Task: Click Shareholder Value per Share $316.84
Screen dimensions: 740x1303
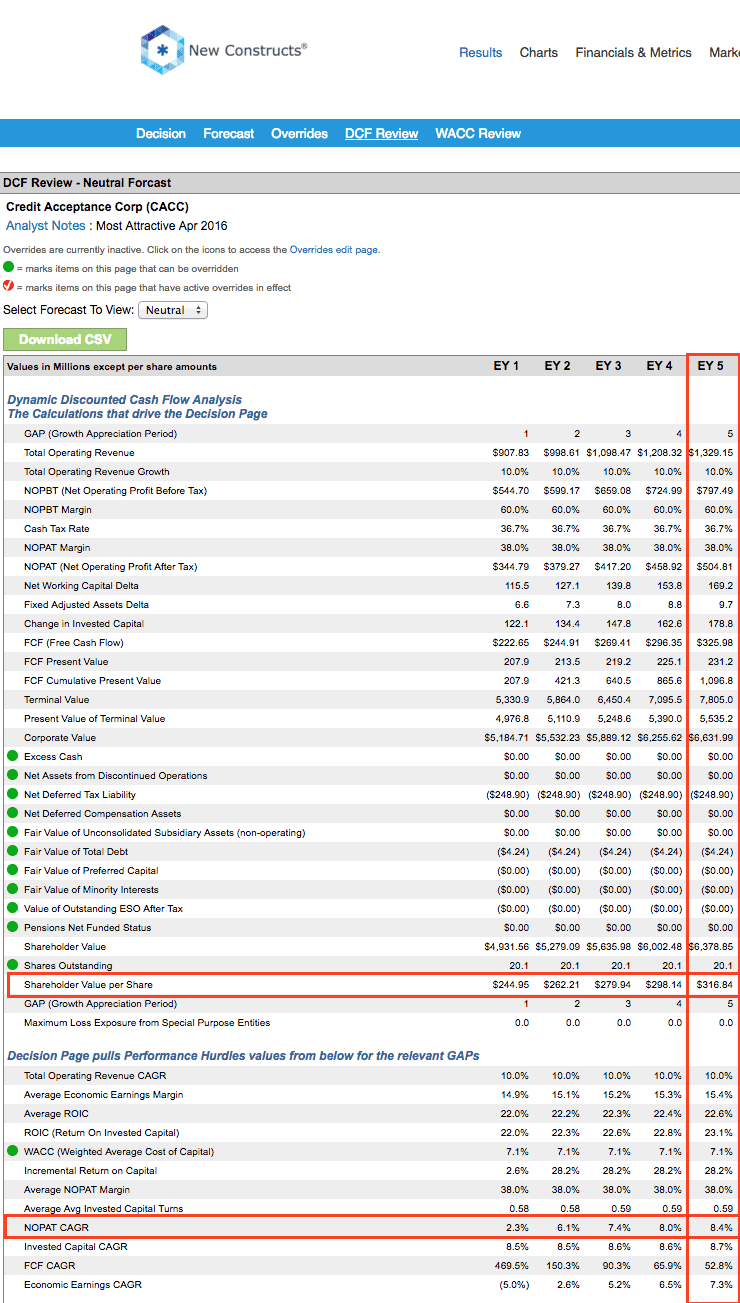Action: click(715, 984)
